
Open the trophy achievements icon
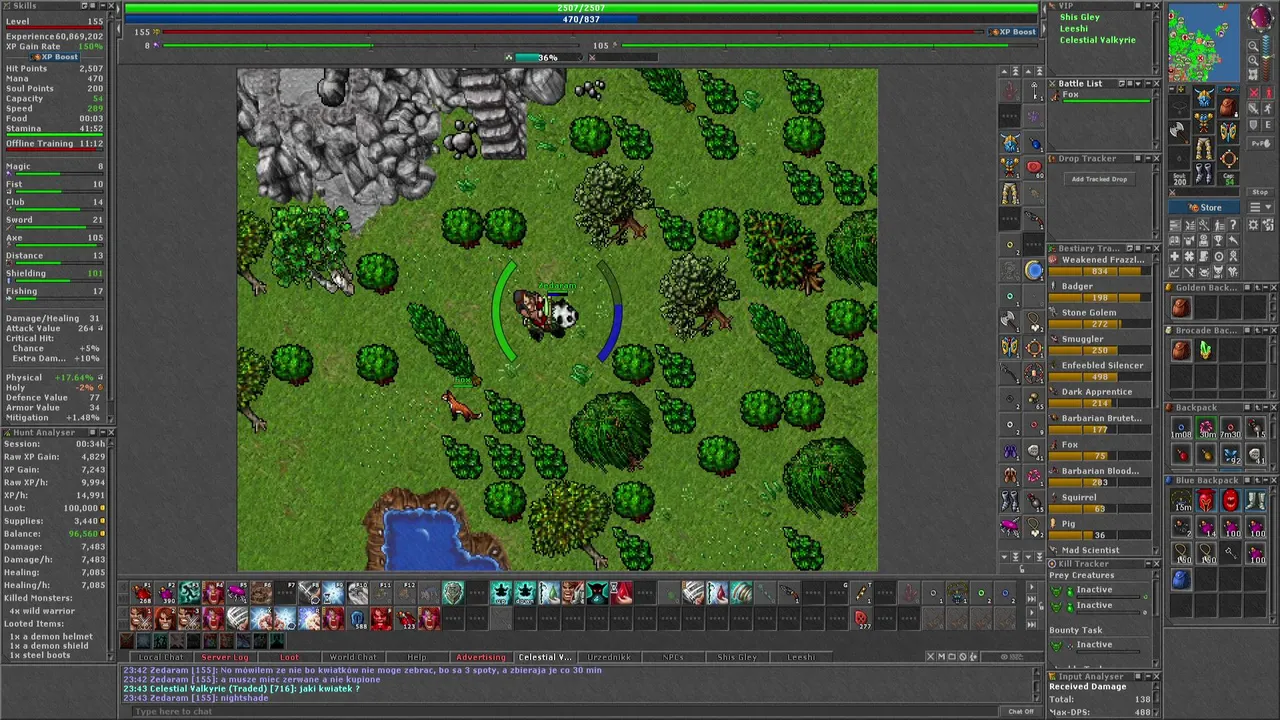tap(1218, 239)
